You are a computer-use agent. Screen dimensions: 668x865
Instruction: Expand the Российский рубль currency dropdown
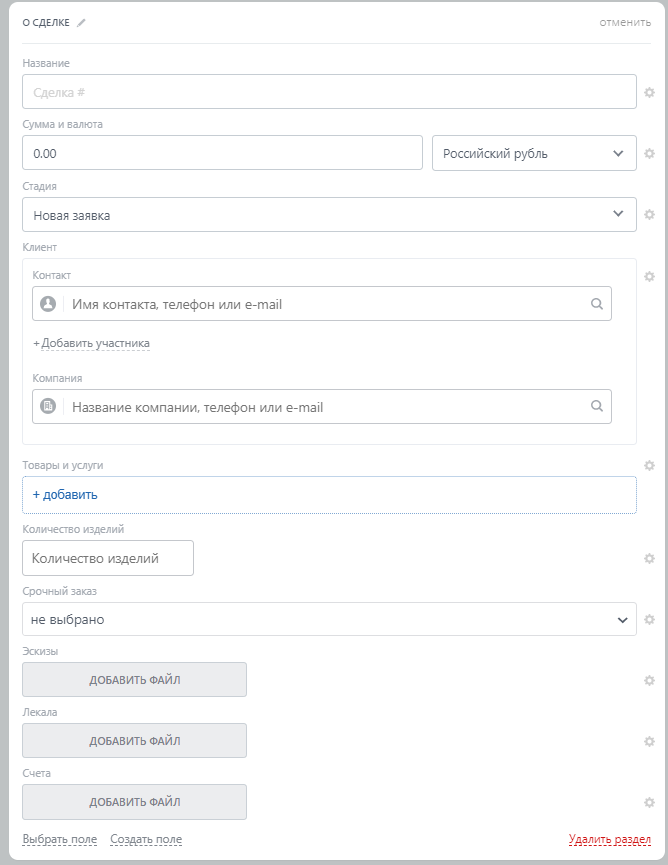[534, 154]
